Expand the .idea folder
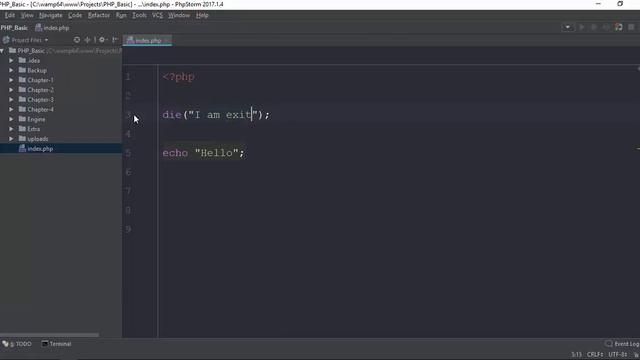Image resolution: width=640 pixels, height=360 pixels. (11, 60)
